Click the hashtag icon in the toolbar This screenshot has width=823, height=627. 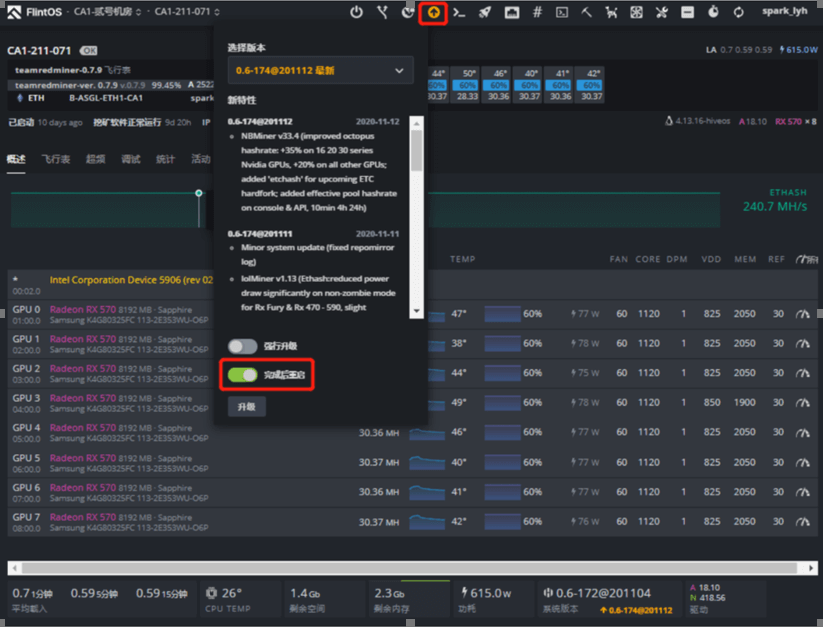click(537, 11)
